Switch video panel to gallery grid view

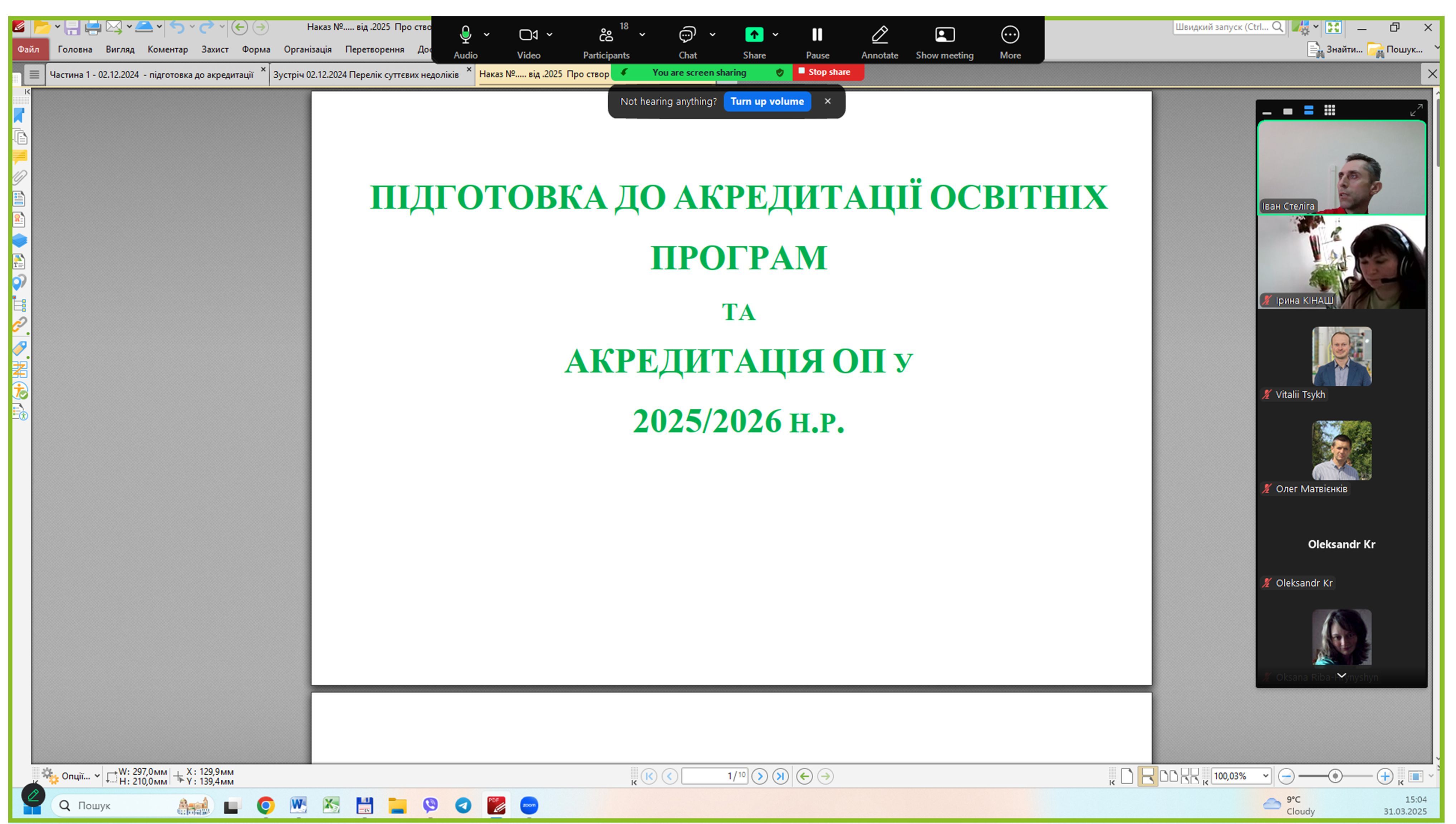[x=1330, y=110]
